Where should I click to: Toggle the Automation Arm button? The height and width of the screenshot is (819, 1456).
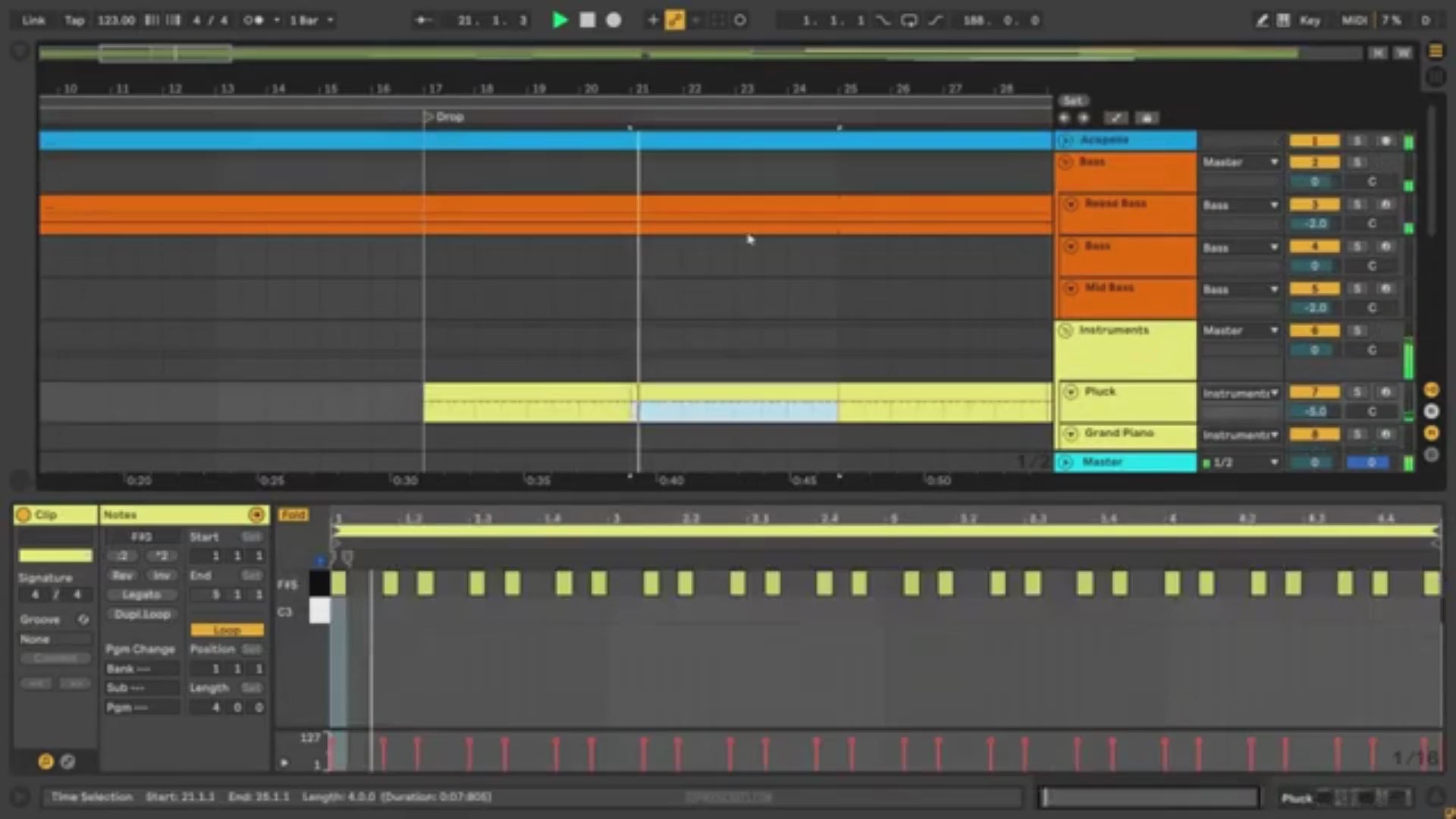[x=674, y=20]
